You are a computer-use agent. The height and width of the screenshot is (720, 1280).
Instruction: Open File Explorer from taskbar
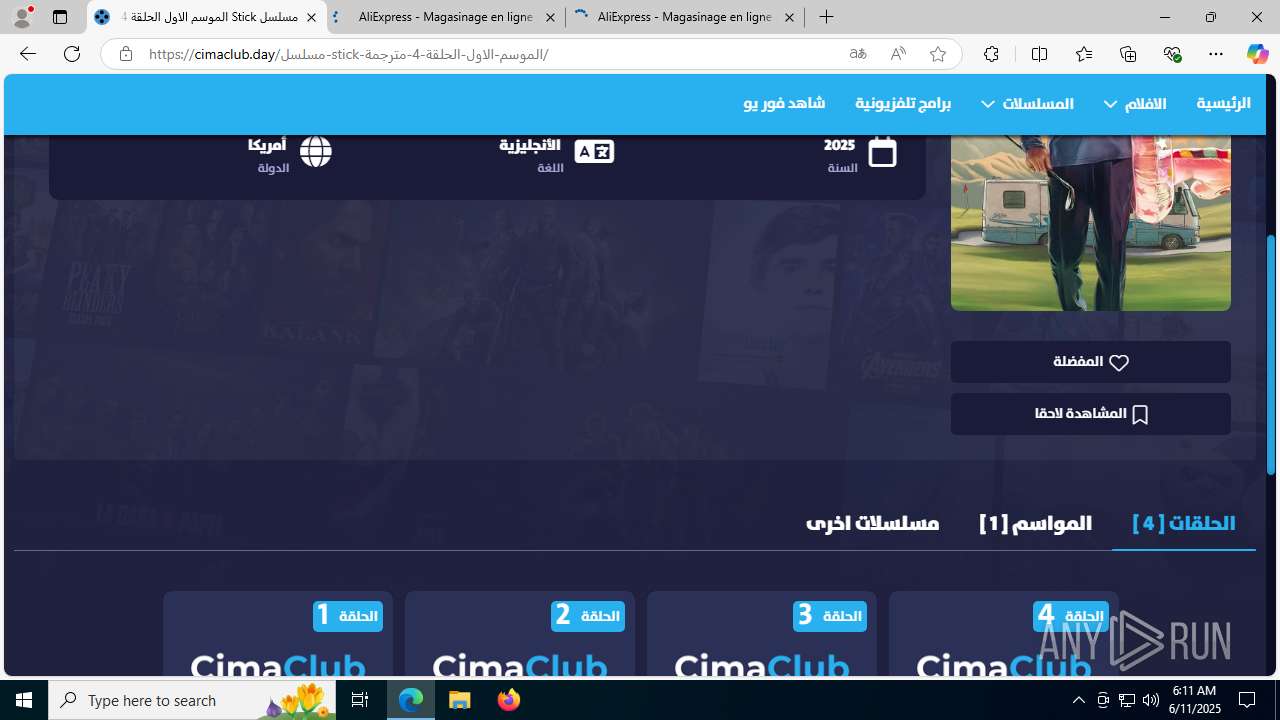click(460, 700)
